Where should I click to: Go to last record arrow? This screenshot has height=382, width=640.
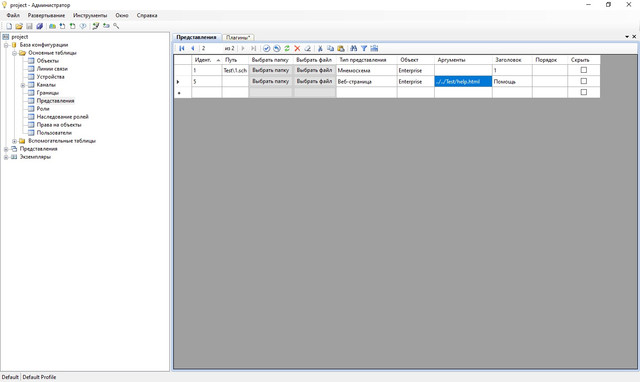tap(253, 48)
